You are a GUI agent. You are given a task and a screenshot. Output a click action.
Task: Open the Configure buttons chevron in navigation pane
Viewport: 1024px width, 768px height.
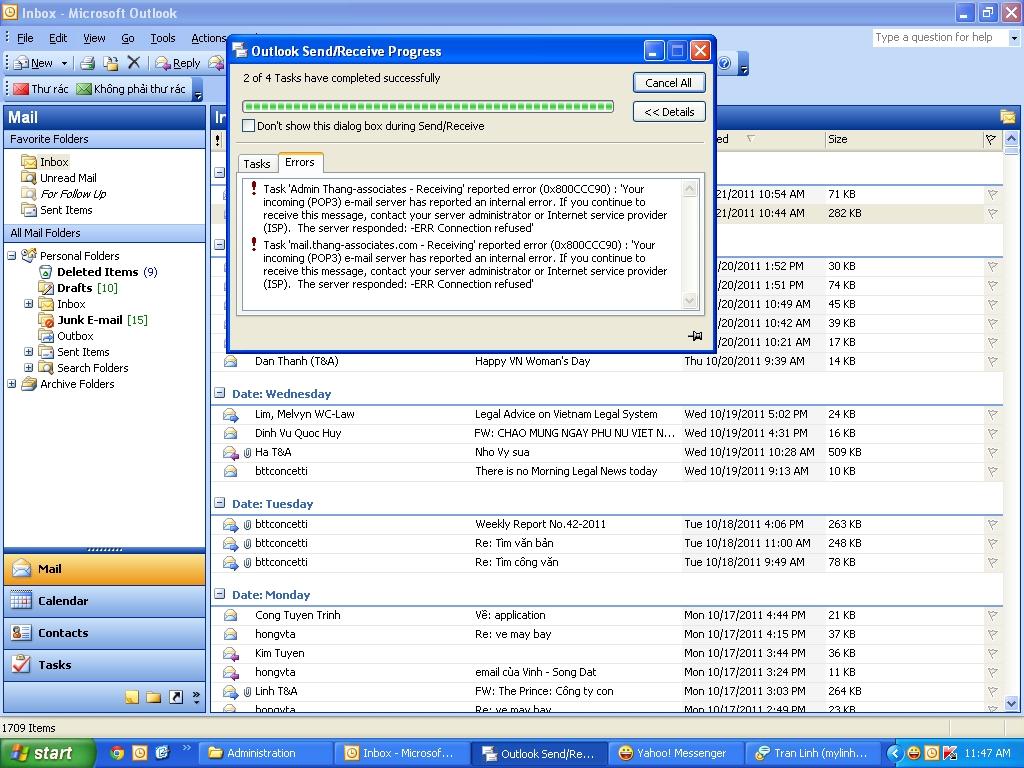pos(196,697)
